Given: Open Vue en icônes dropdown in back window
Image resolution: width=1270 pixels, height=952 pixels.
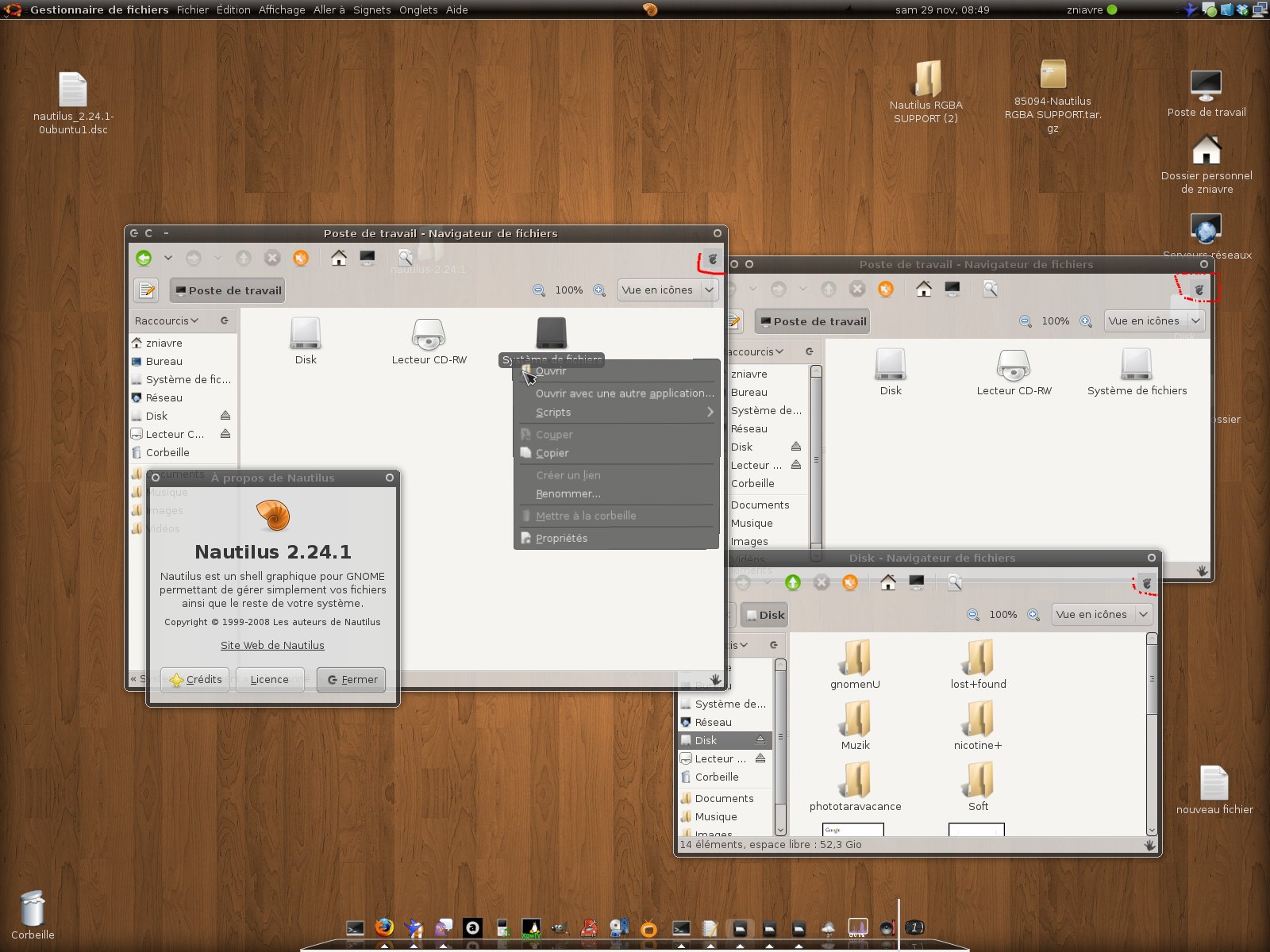Looking at the screenshot, I should point(1154,321).
